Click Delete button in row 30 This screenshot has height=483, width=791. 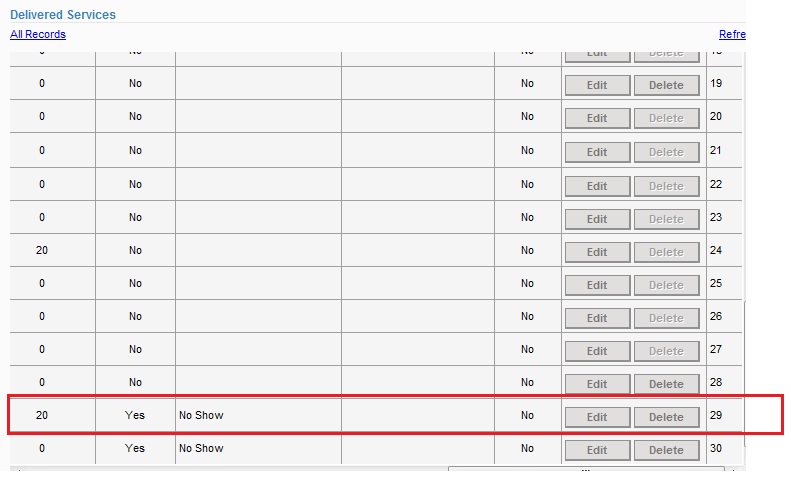[666, 450]
